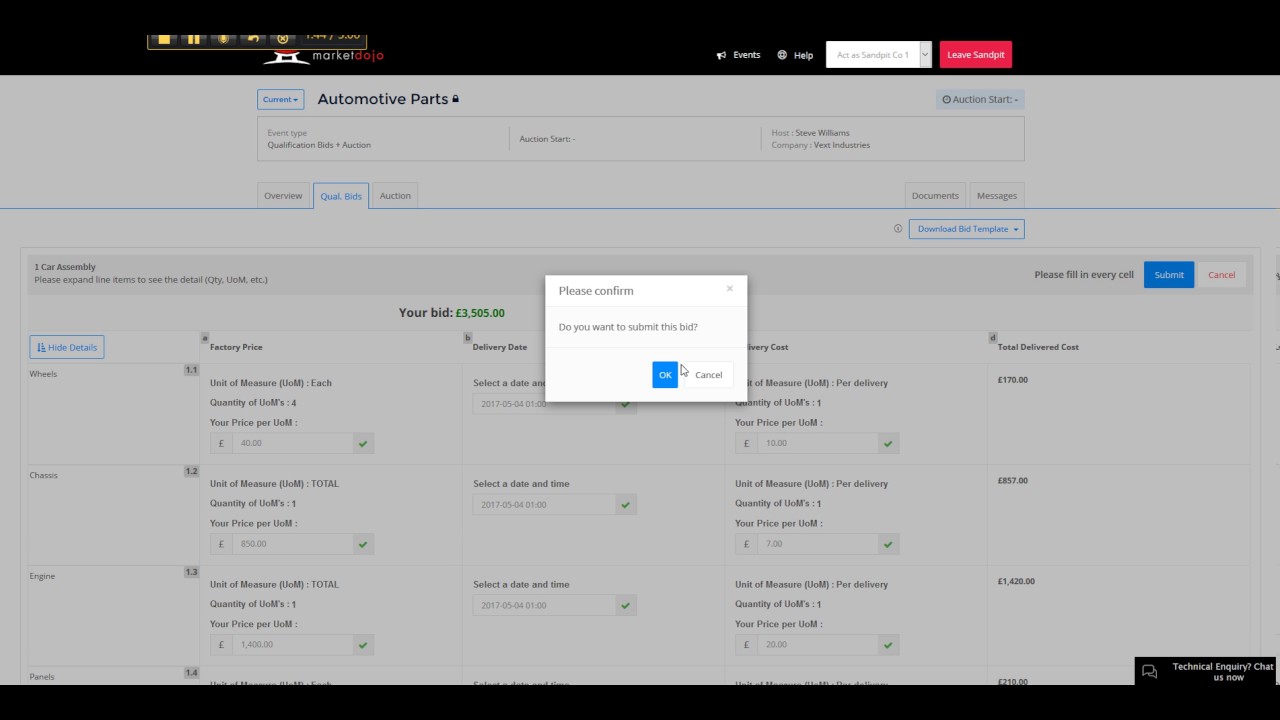Open the Documents tab
The width and height of the screenshot is (1280, 720).
pyautogui.click(x=935, y=196)
